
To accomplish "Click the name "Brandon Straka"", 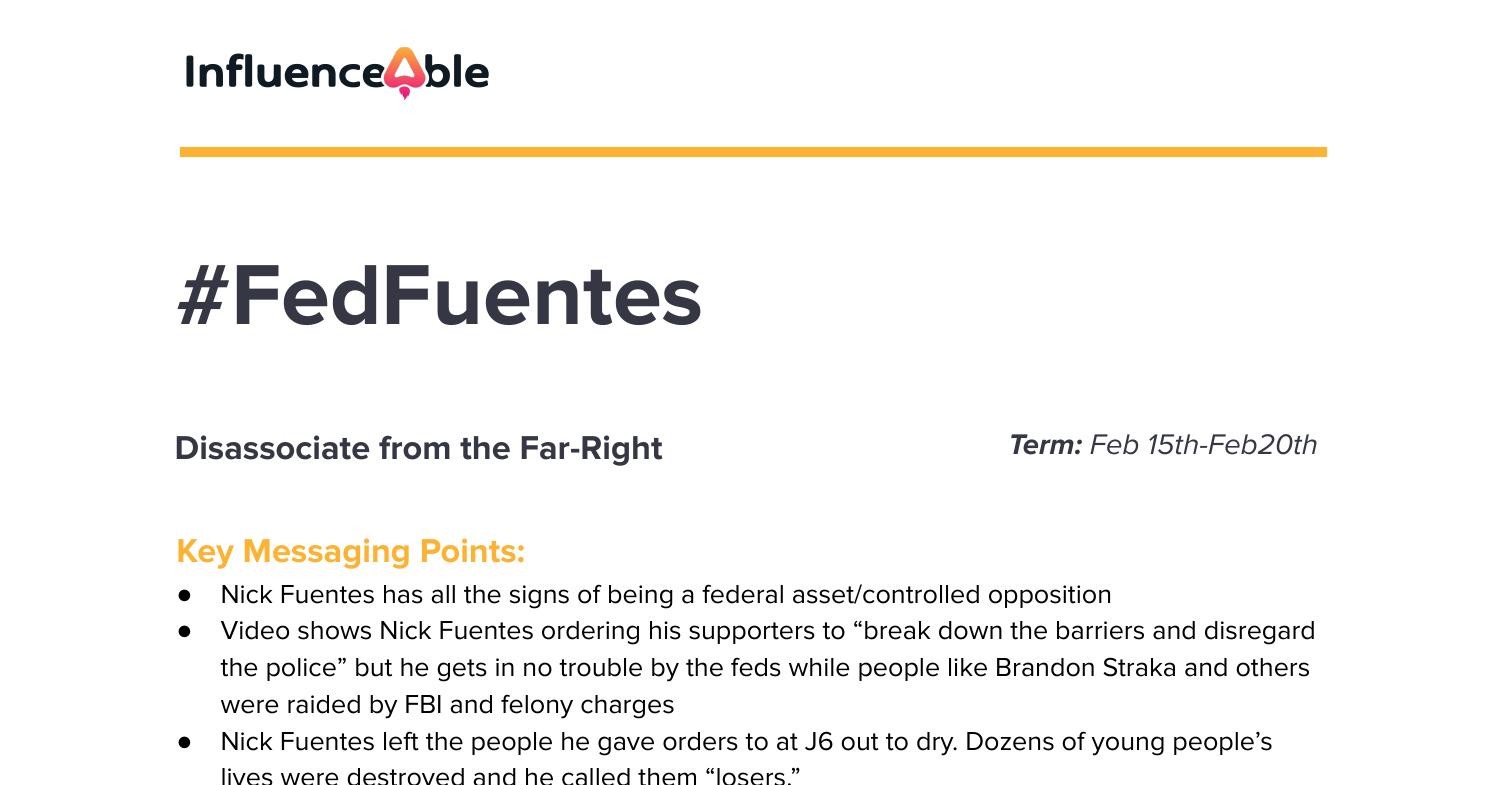I will tap(1085, 668).
